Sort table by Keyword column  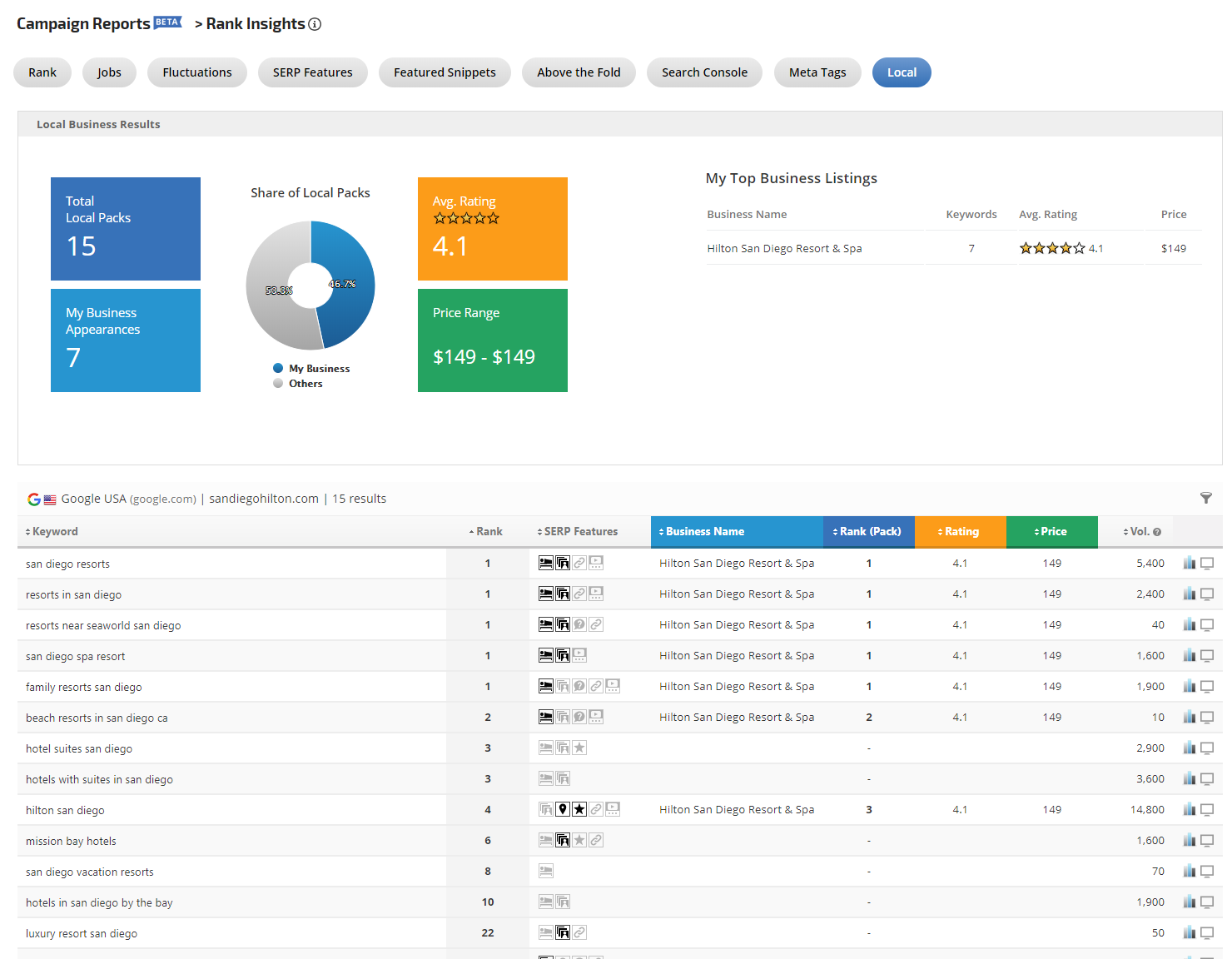[52, 532]
